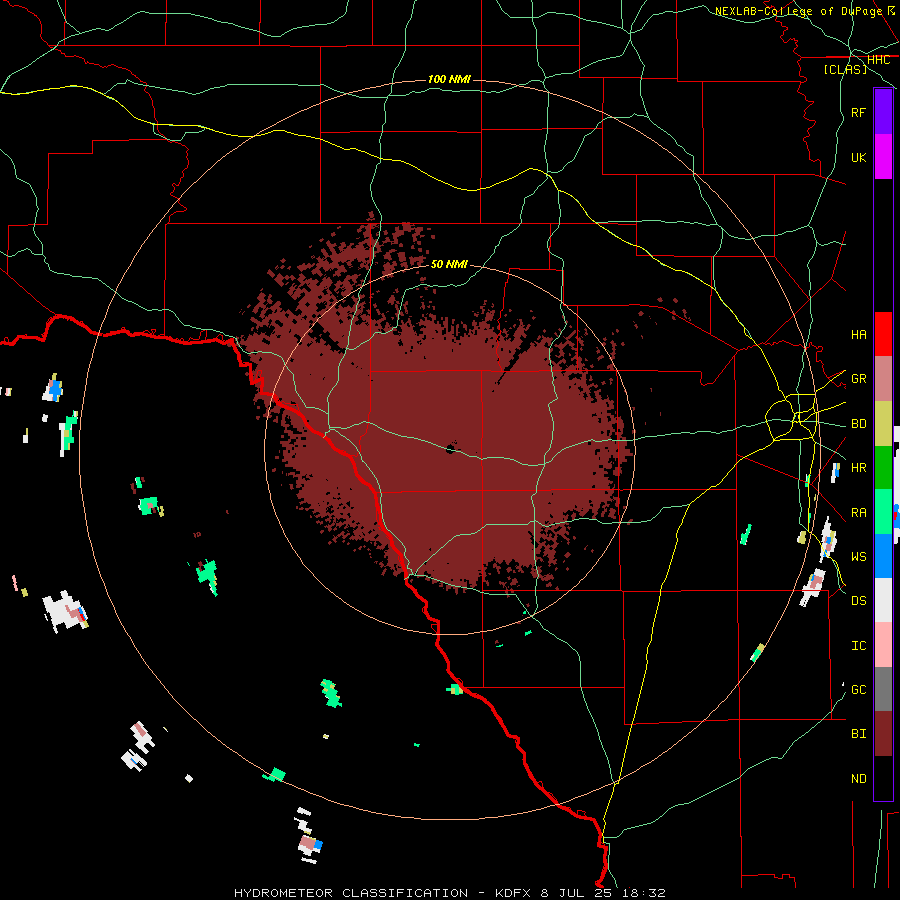Select the white DS legend swatch
900x900 pixels.
click(883, 600)
